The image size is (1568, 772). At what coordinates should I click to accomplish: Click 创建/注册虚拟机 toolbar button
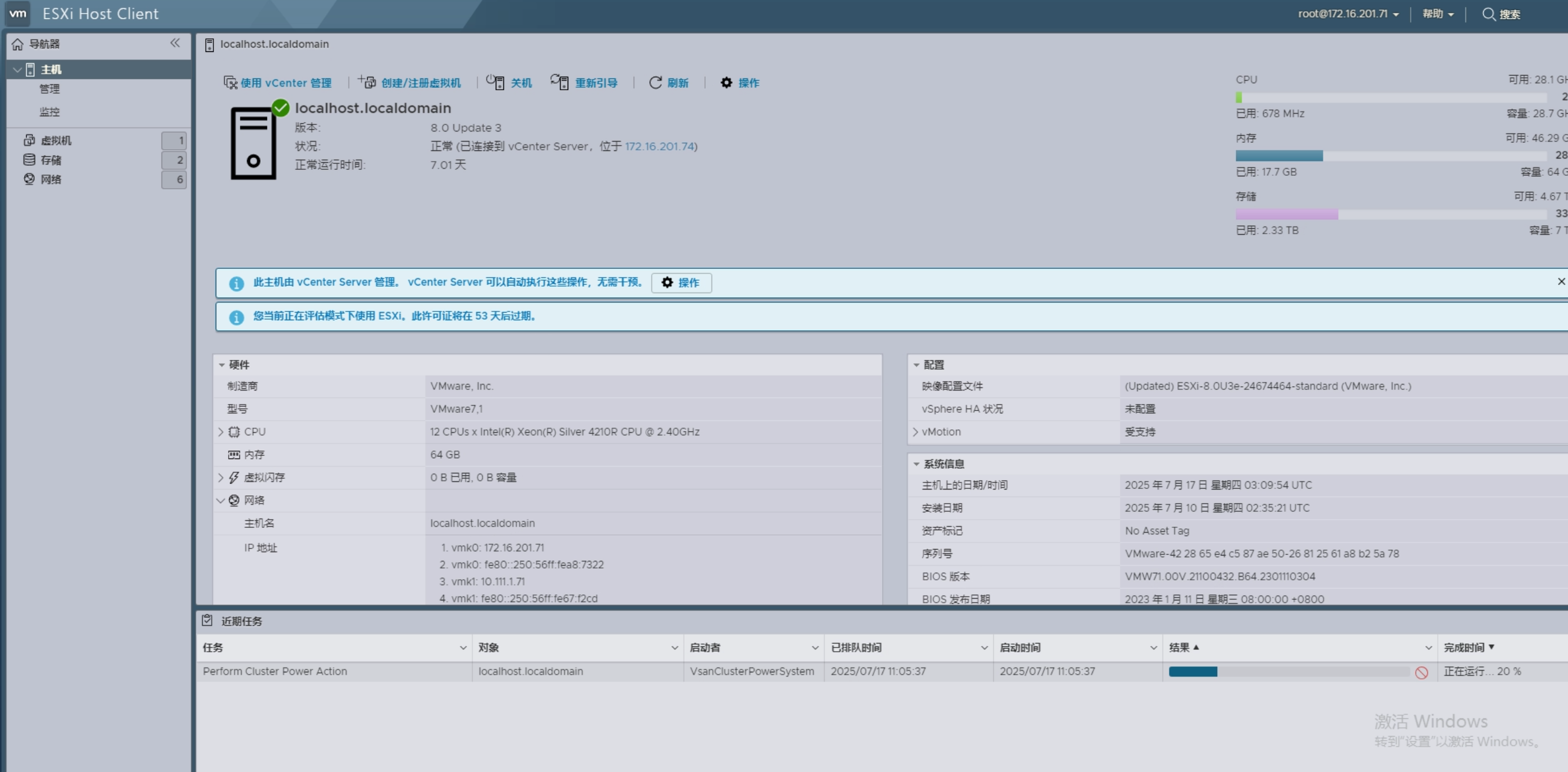coord(410,83)
